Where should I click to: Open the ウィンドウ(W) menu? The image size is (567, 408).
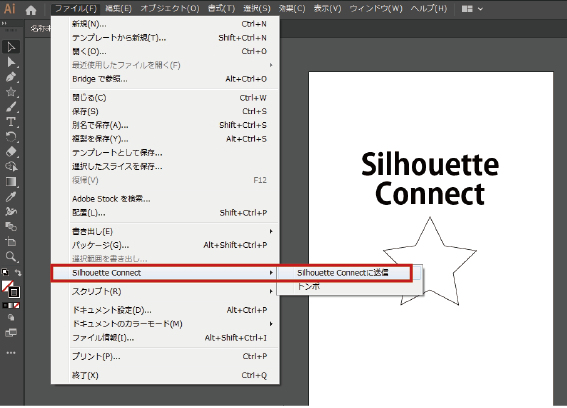pyautogui.click(x=376, y=8)
